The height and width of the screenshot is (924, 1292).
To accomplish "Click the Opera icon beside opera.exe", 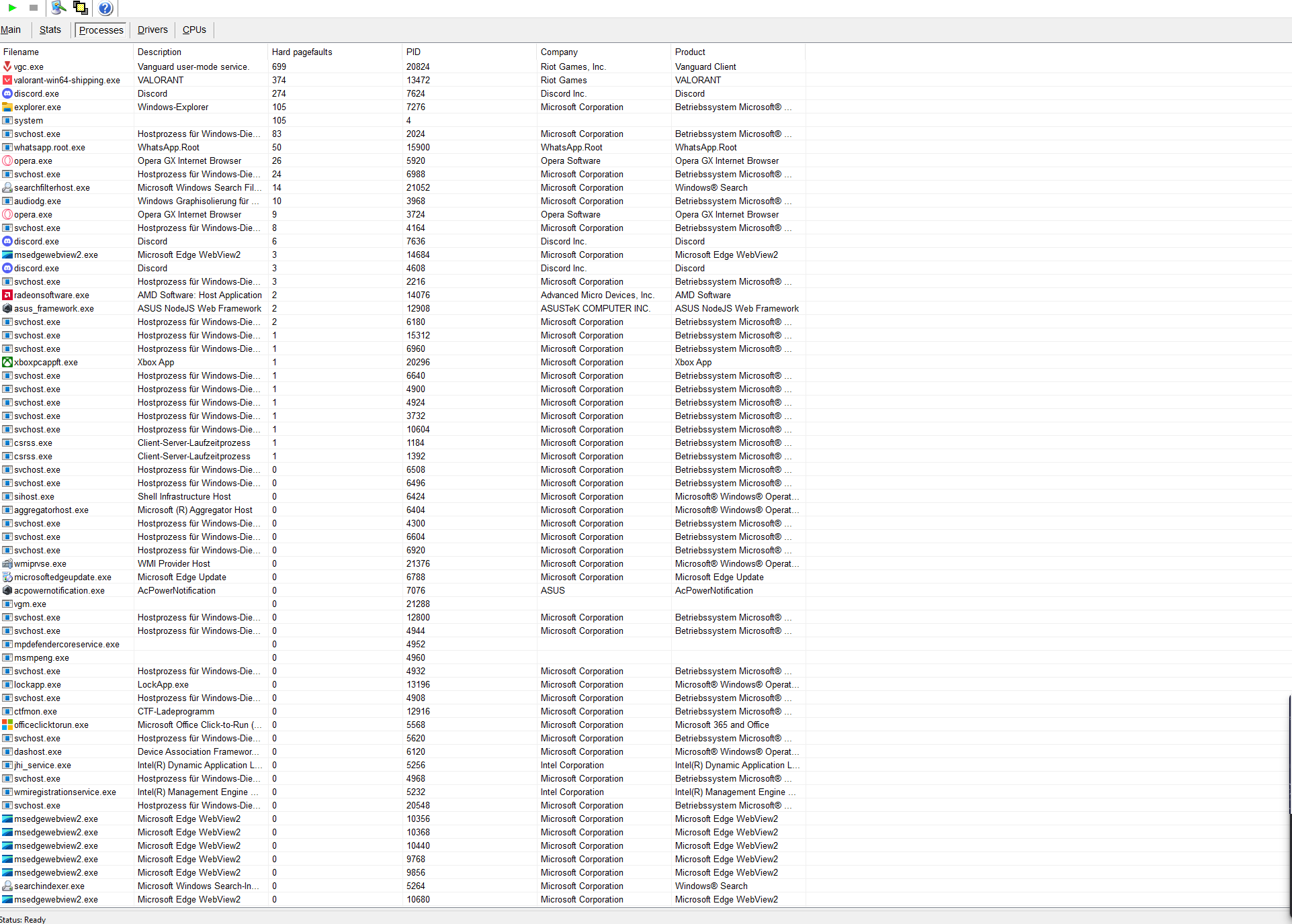I will click(x=7, y=160).
